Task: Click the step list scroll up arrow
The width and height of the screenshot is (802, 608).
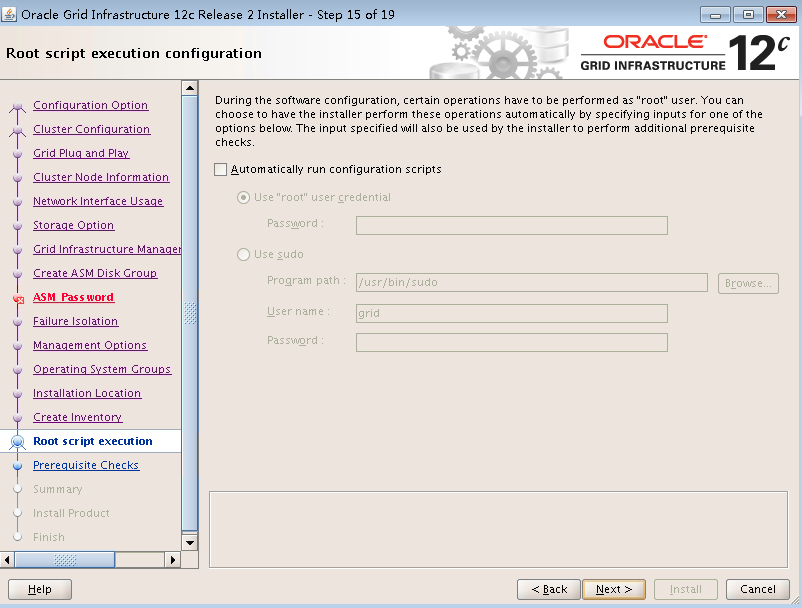Action: point(190,88)
